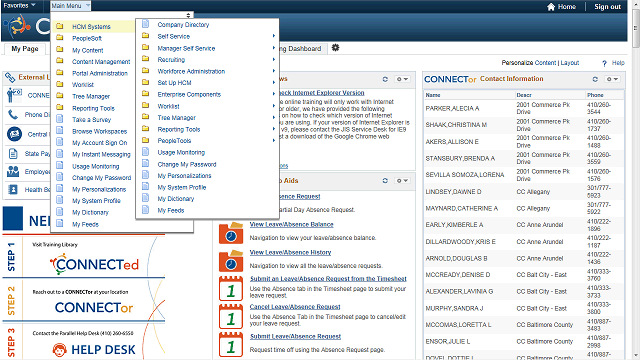The image size is (640, 360).
Task: Open View Leave/Absence Balance link
Action: click(x=291, y=224)
